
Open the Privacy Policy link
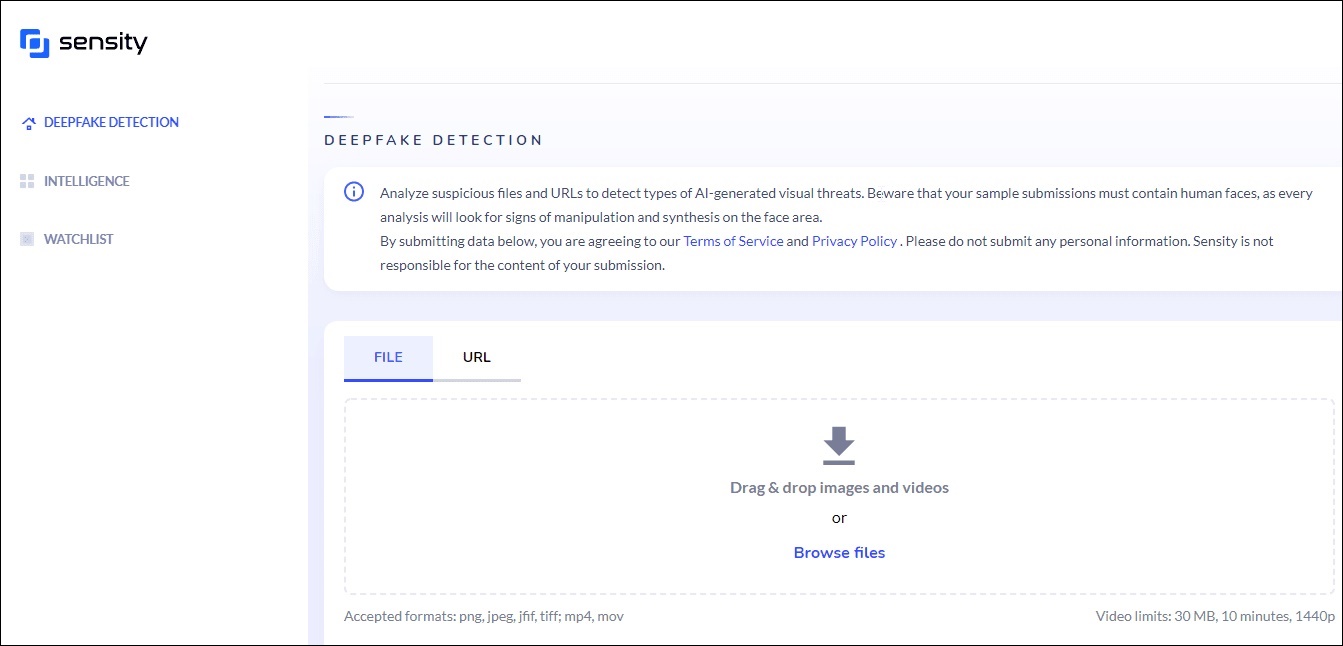coord(854,241)
